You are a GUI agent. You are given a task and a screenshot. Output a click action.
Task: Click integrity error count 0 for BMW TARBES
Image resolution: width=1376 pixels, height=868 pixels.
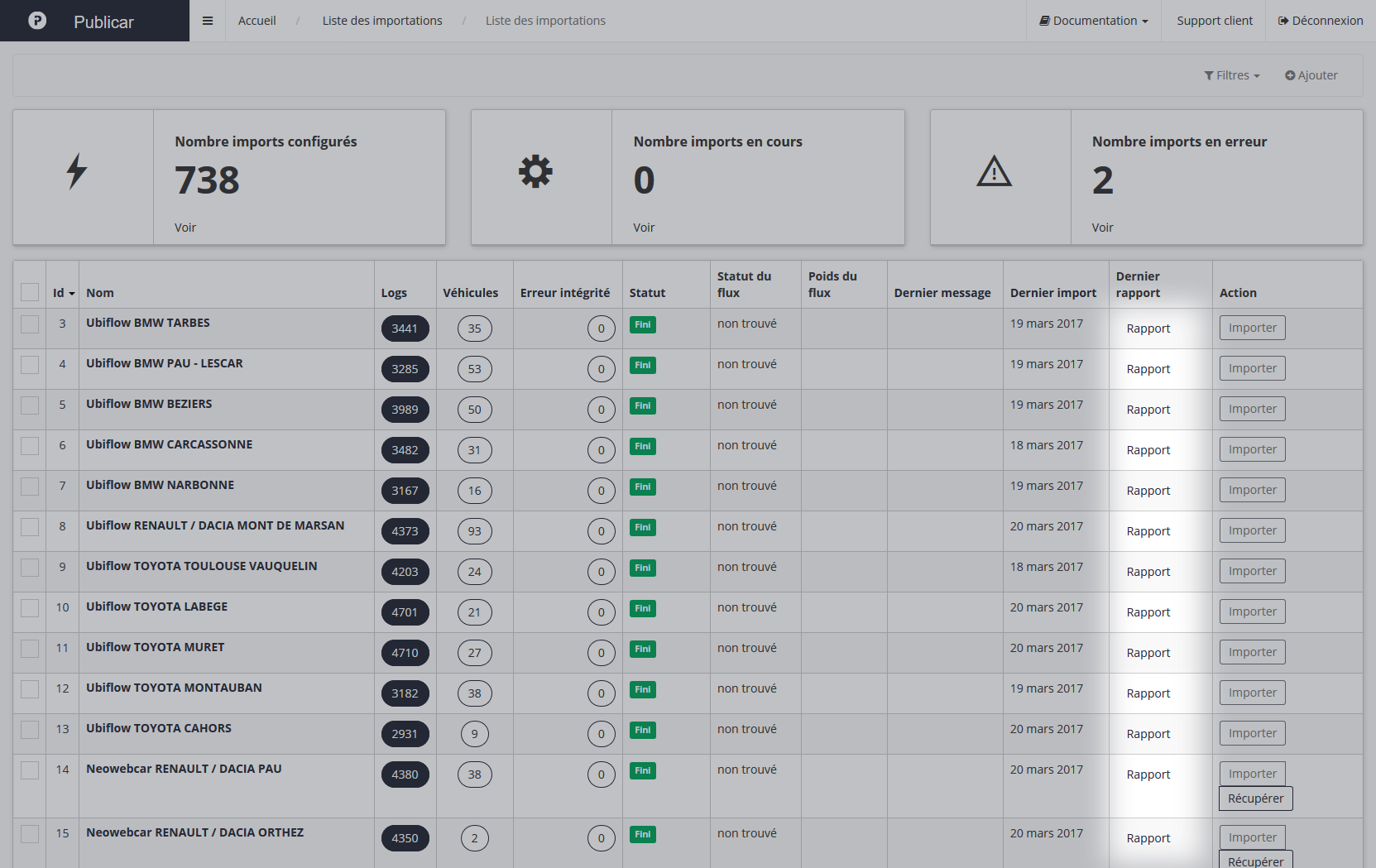tap(602, 328)
